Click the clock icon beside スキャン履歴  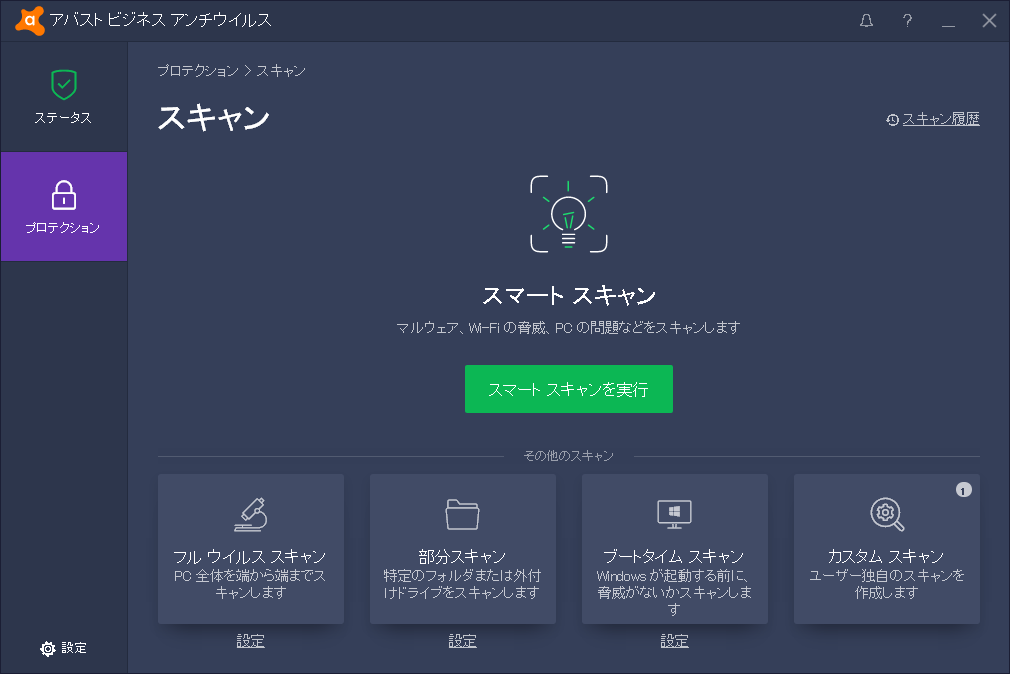[x=892, y=120]
